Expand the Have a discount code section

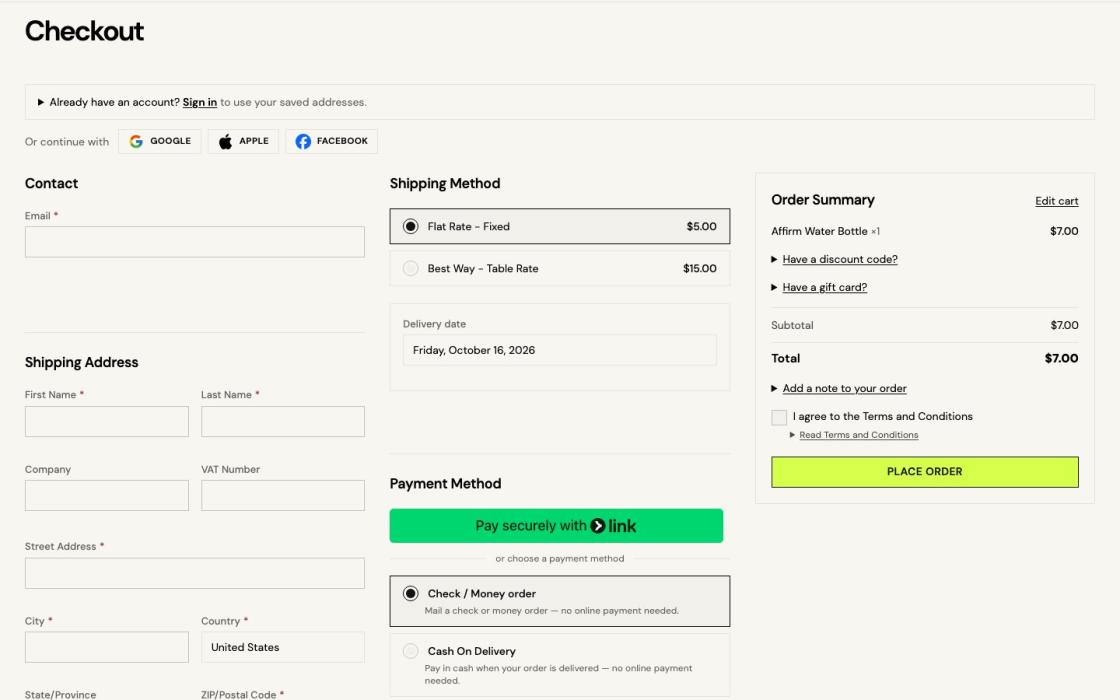839,259
